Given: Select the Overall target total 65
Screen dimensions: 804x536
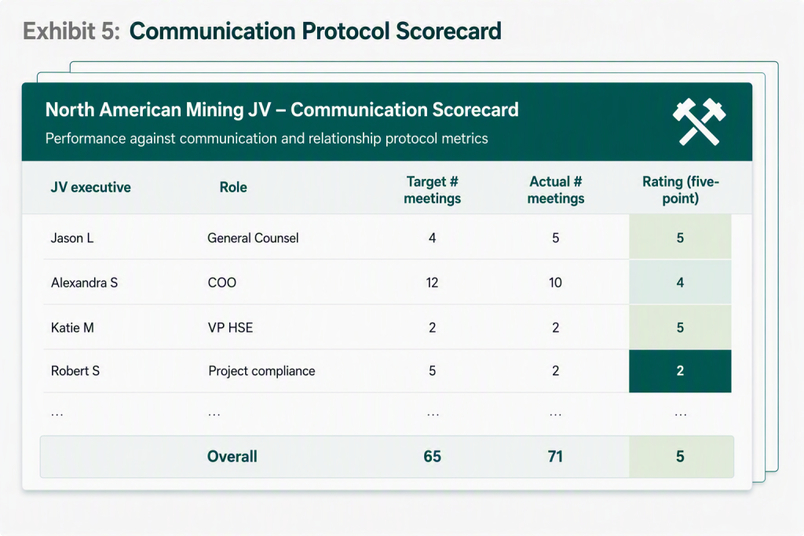Looking at the screenshot, I should click(432, 456).
